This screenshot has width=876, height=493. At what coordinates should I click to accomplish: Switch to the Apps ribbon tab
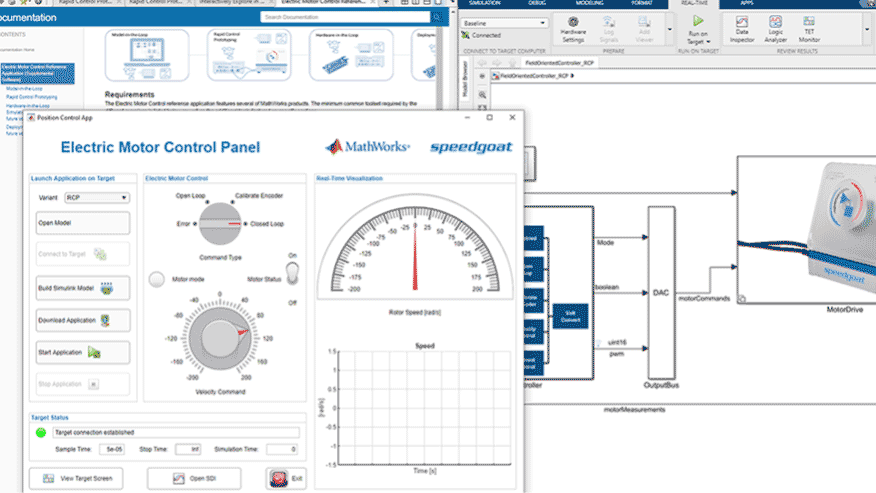coord(746,3)
